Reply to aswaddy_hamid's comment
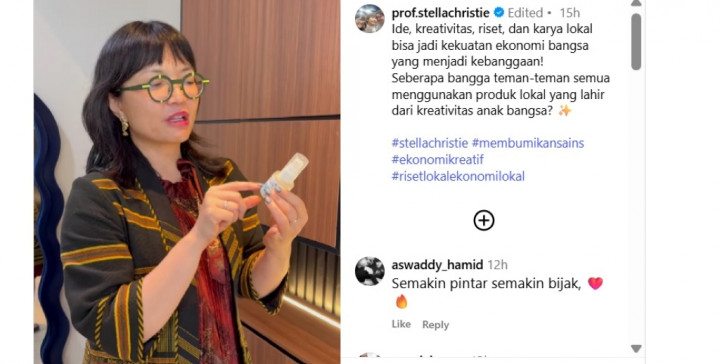The width and height of the screenshot is (720, 364). click(435, 325)
